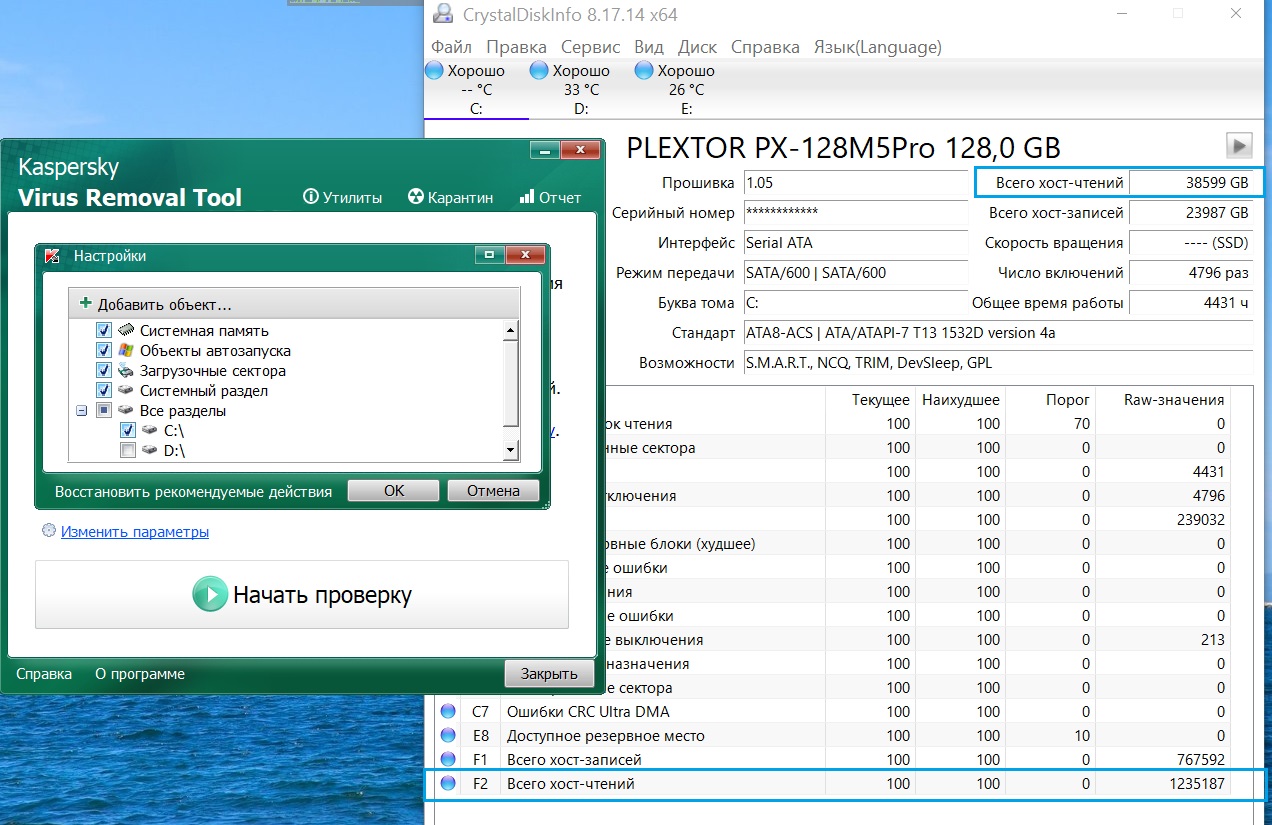This screenshot has height=825, width=1272.
Task: Click the status orb in the F1 row
Action: point(448,760)
